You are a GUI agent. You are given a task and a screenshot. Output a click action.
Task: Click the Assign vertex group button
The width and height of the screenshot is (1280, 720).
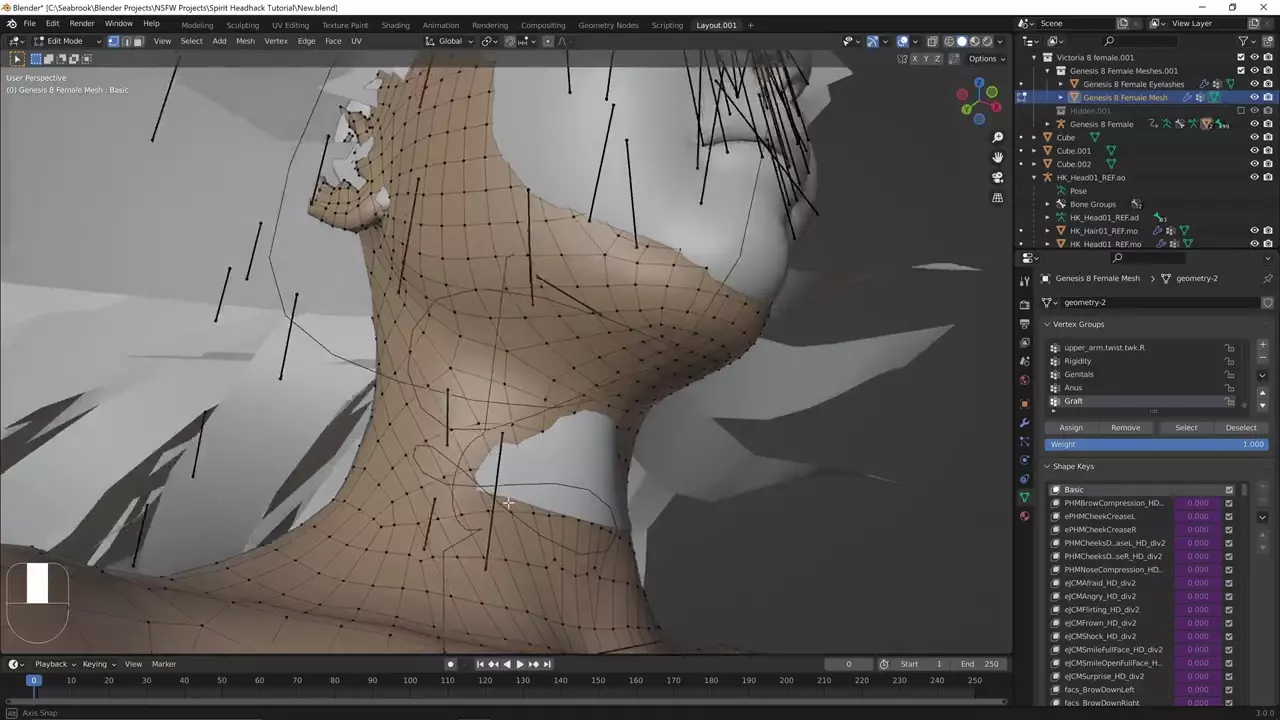pos(1070,428)
